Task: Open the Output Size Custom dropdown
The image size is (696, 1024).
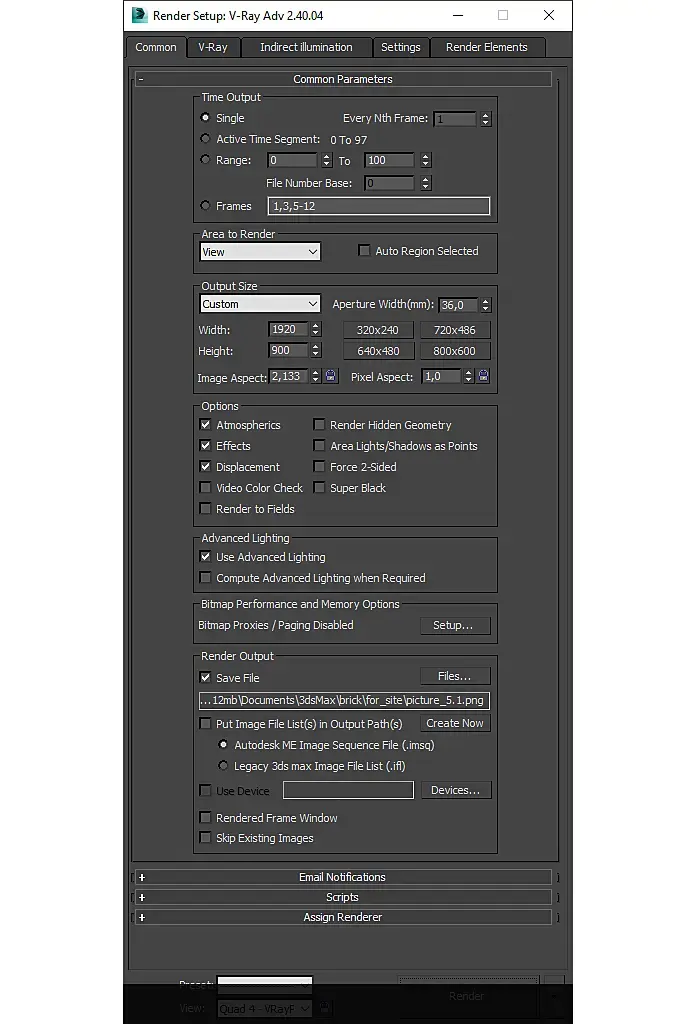Action: point(260,304)
